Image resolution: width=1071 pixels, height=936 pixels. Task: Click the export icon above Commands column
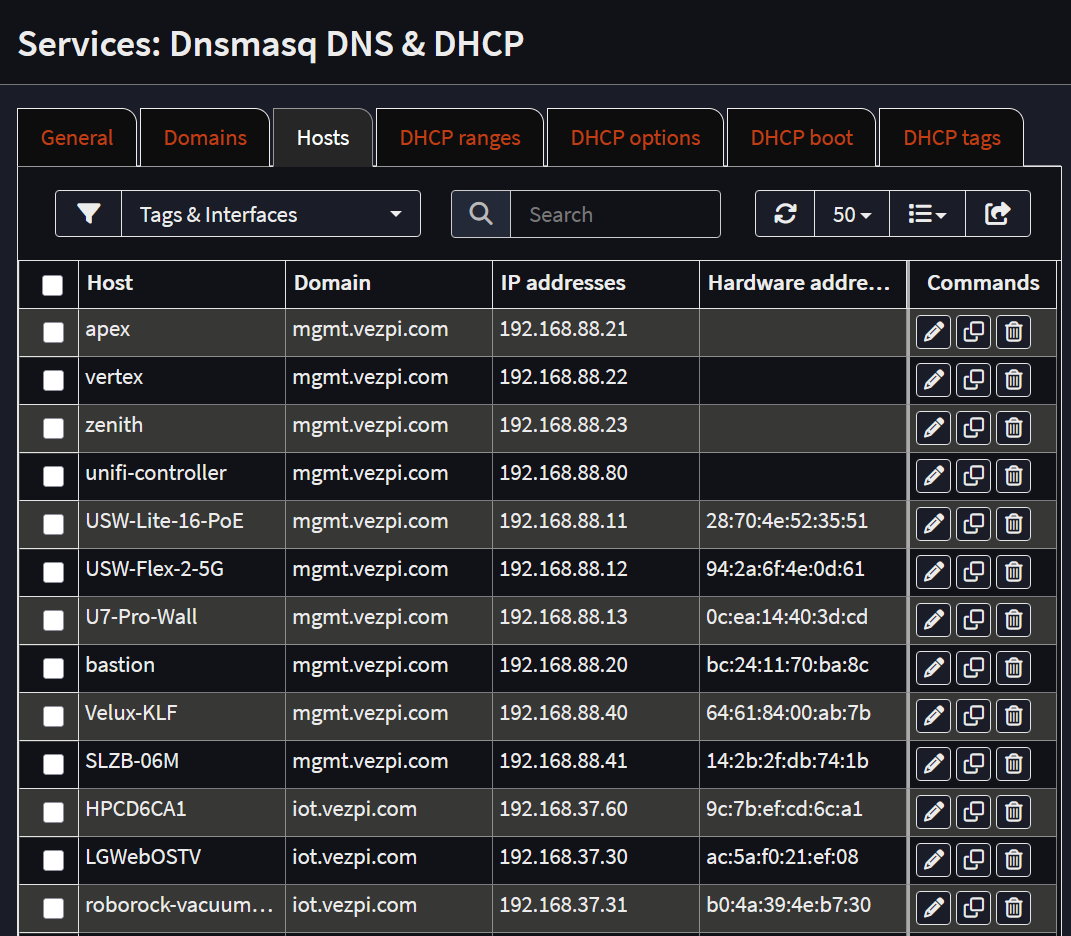998,213
